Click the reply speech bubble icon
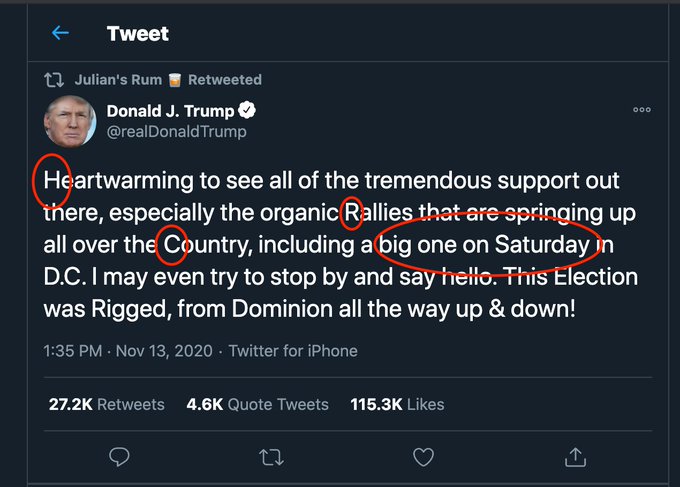 pyautogui.click(x=119, y=457)
